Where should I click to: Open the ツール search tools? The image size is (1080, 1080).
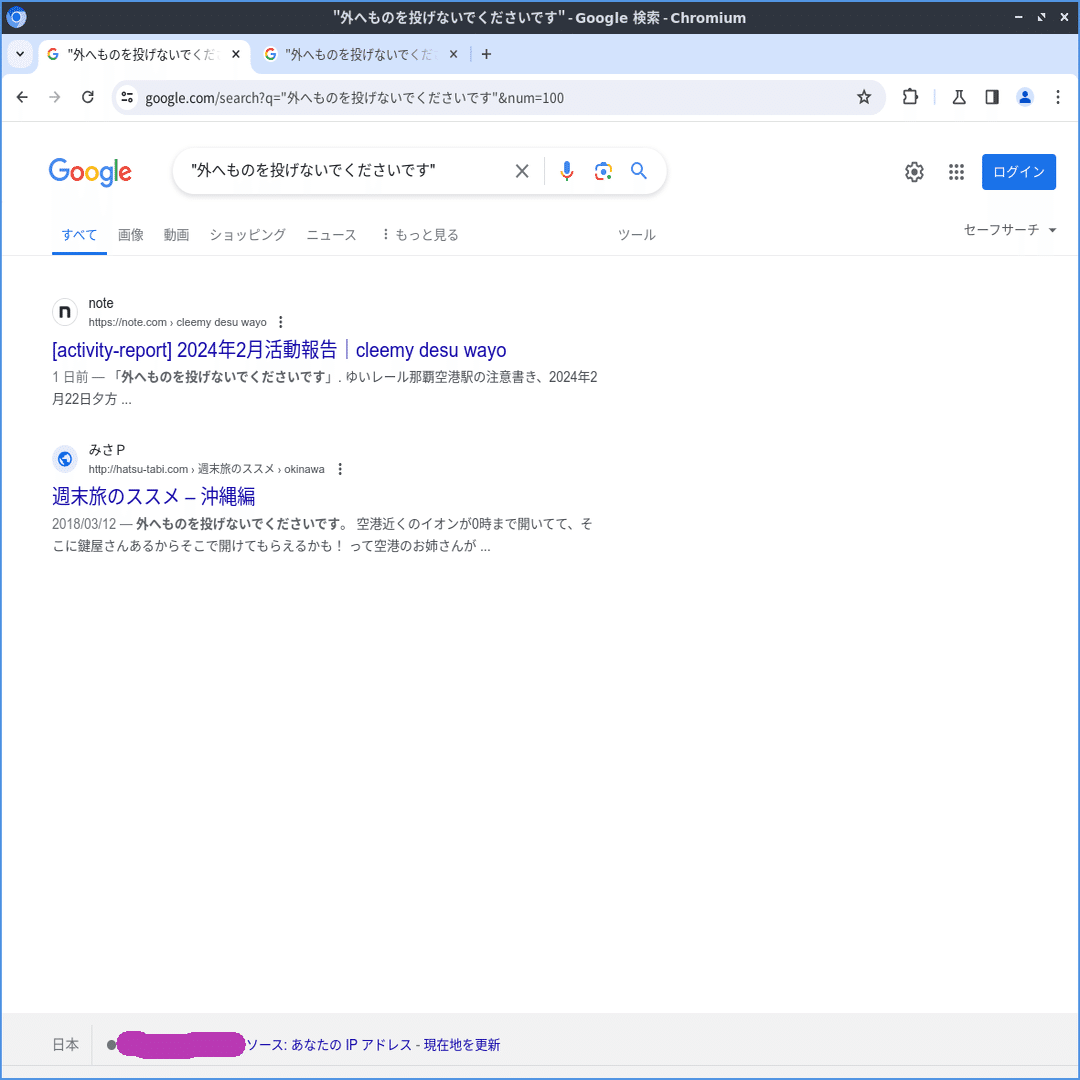pyautogui.click(x=636, y=235)
